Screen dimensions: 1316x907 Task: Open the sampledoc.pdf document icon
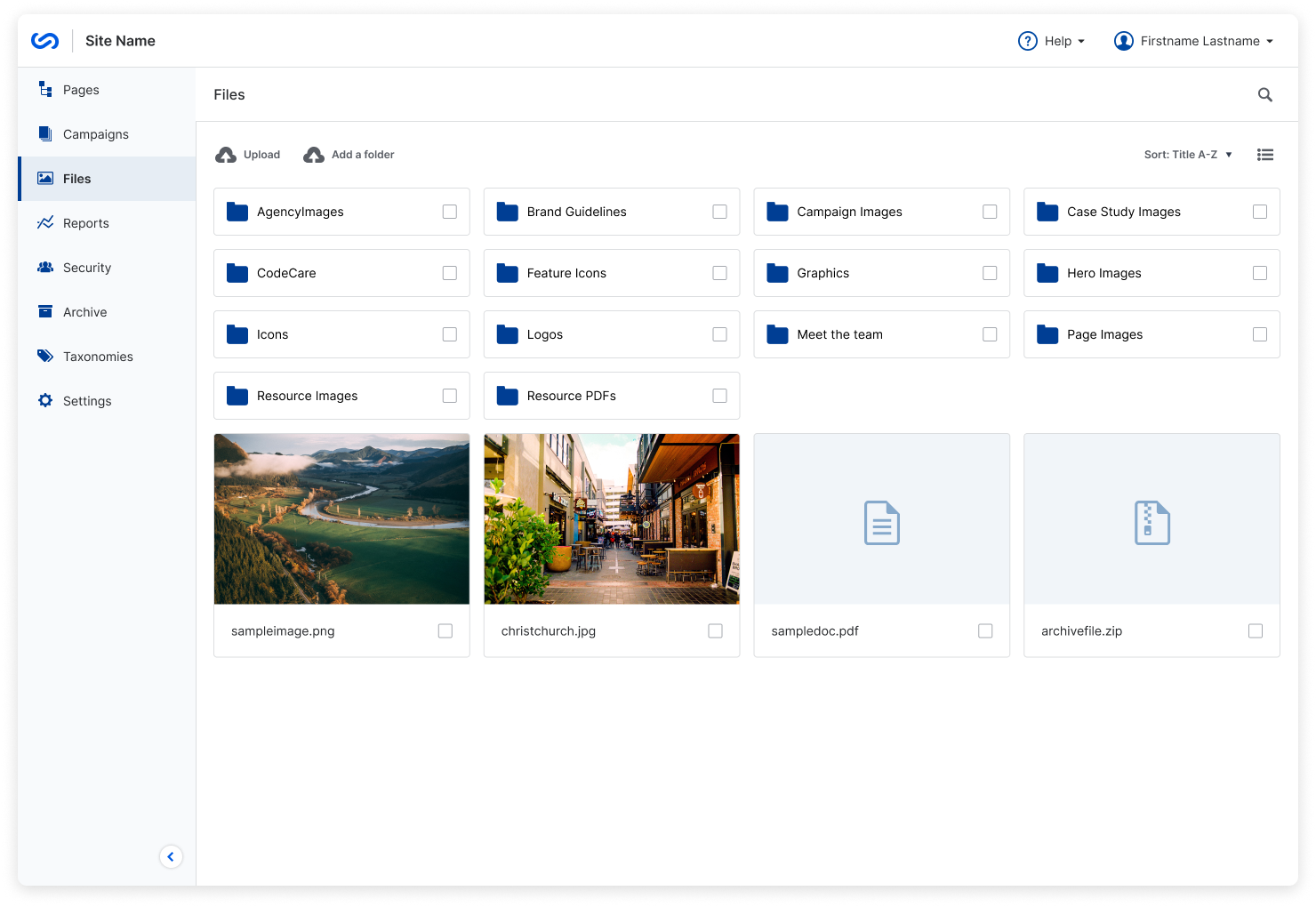[881, 523]
